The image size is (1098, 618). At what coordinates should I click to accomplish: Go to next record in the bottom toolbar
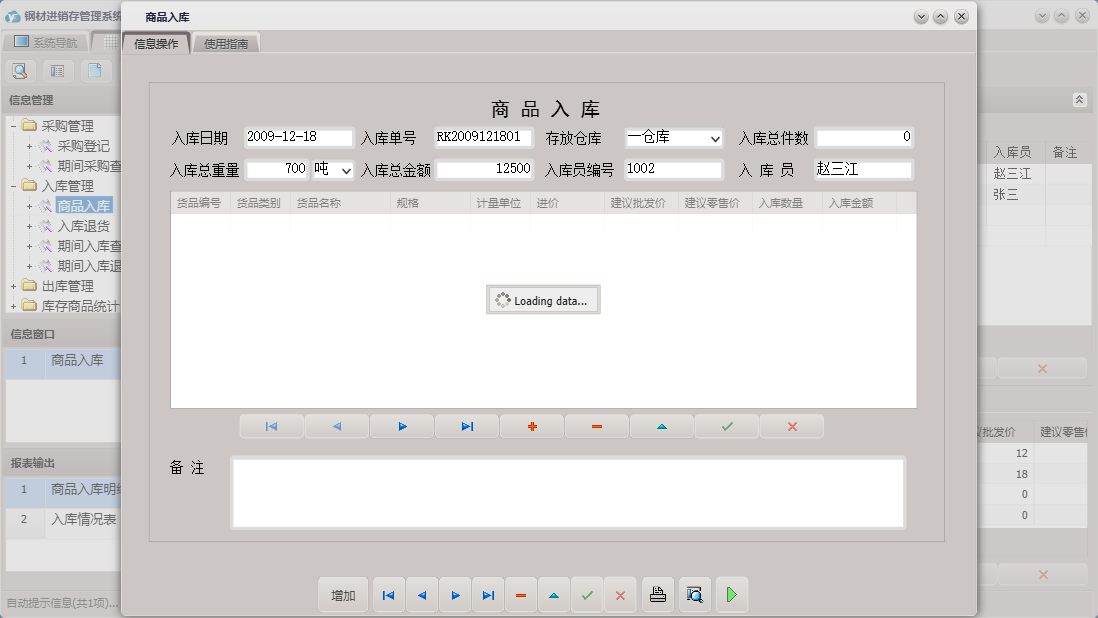(455, 595)
